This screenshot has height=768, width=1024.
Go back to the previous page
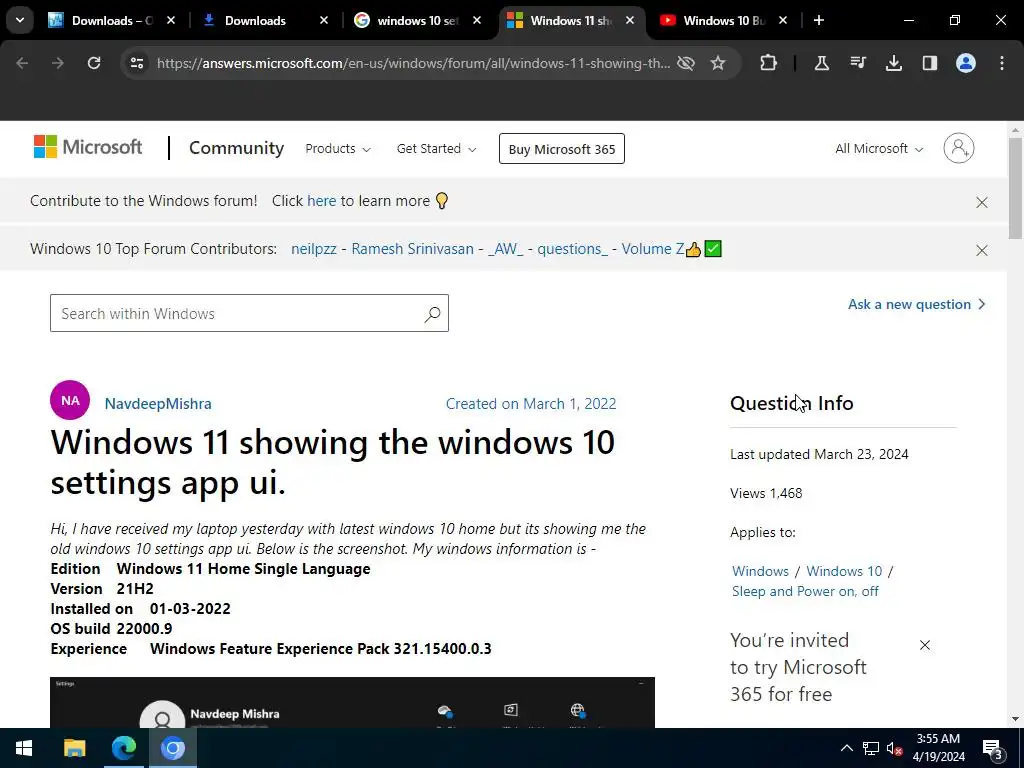coord(22,63)
